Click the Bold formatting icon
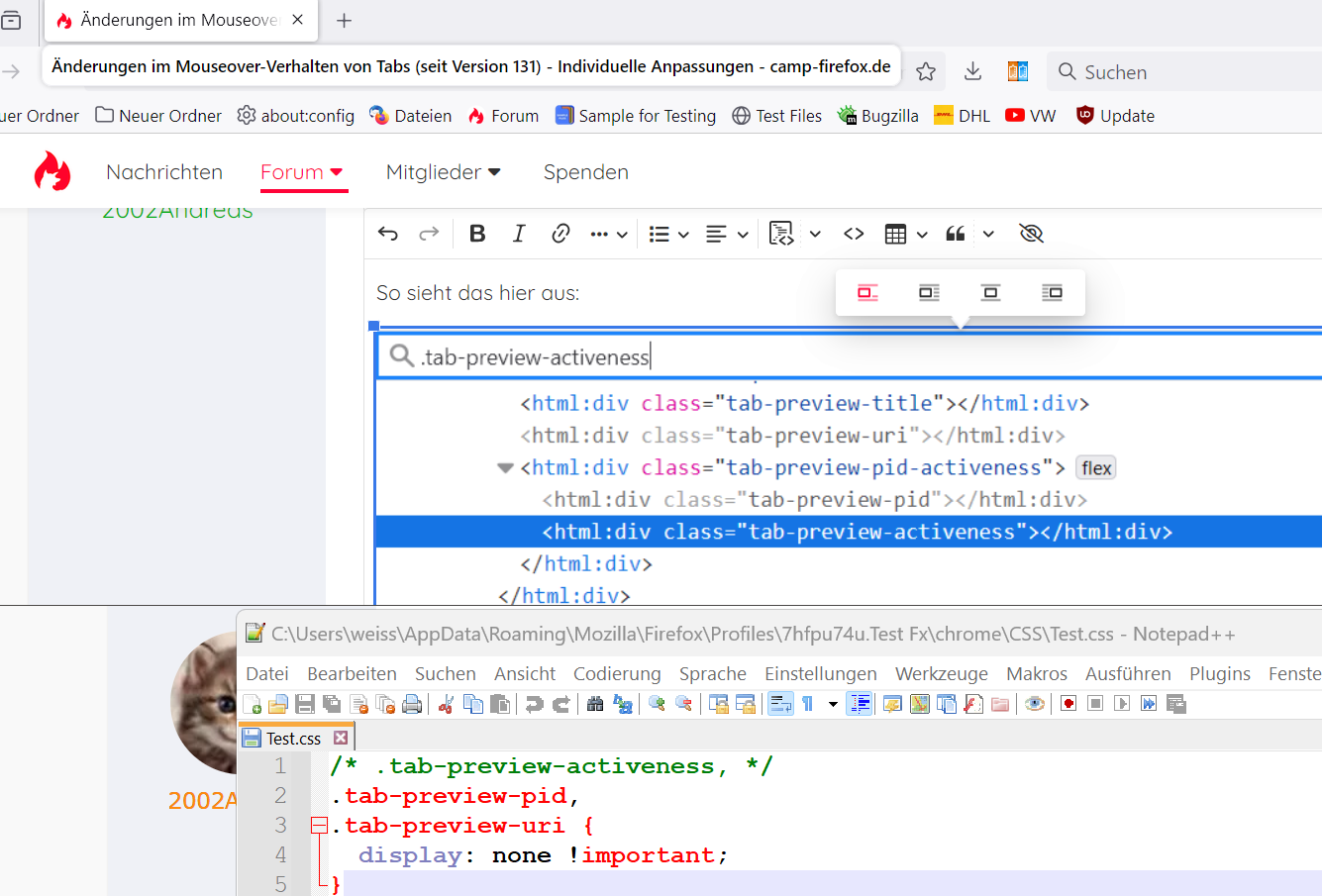This screenshot has width=1322, height=896. pyautogui.click(x=477, y=234)
